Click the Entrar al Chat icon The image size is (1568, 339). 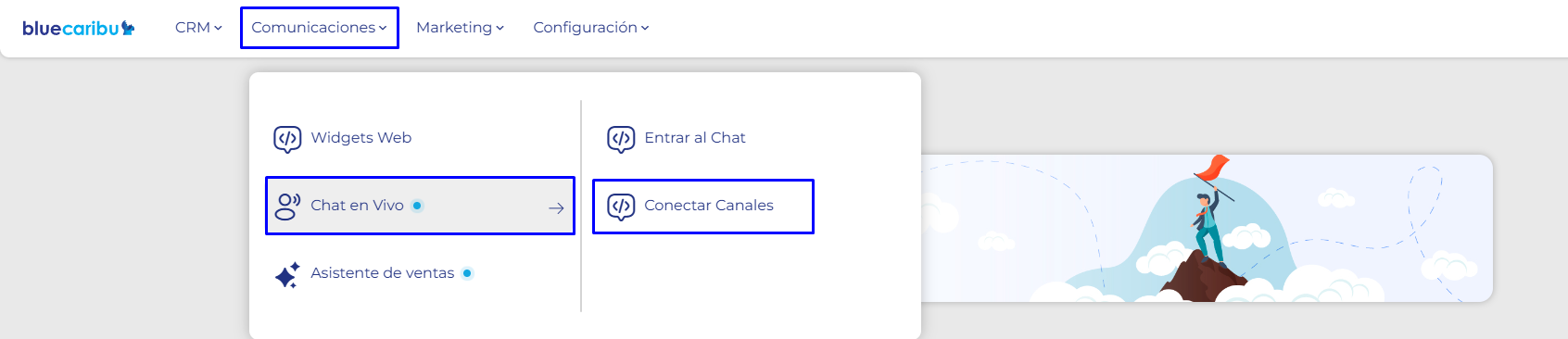(621, 139)
